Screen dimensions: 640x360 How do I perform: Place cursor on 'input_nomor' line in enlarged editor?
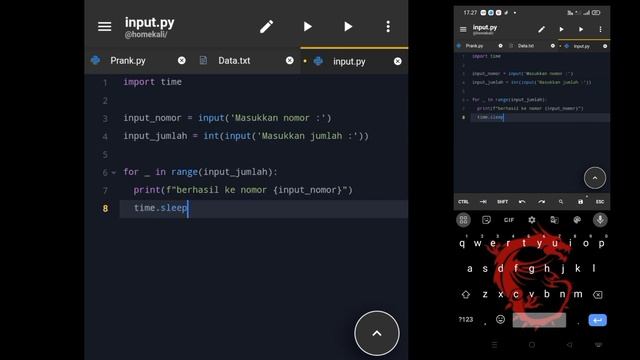(227, 118)
